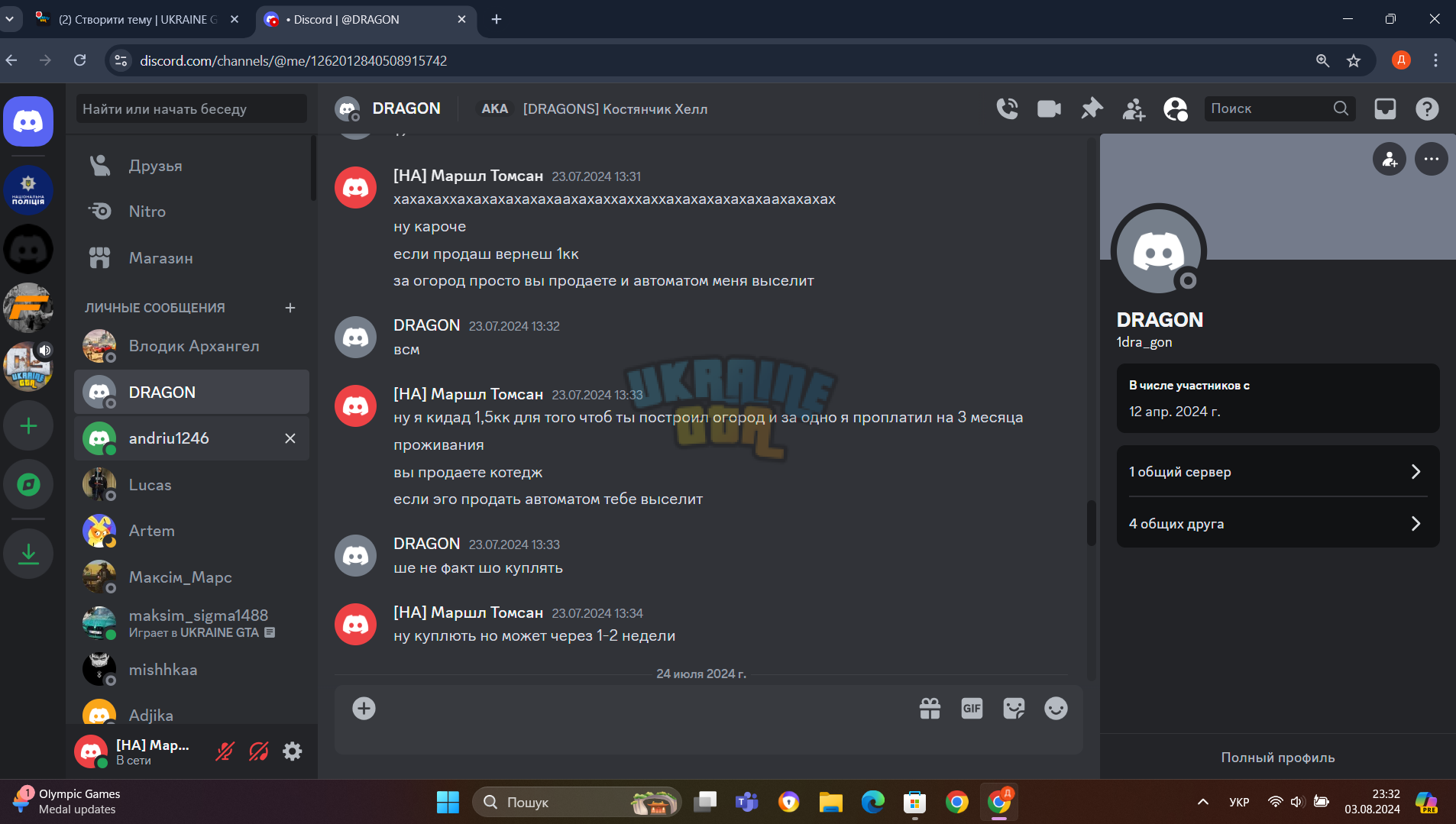Open Discord help
Viewport: 1456px width, 824px height.
(1427, 109)
